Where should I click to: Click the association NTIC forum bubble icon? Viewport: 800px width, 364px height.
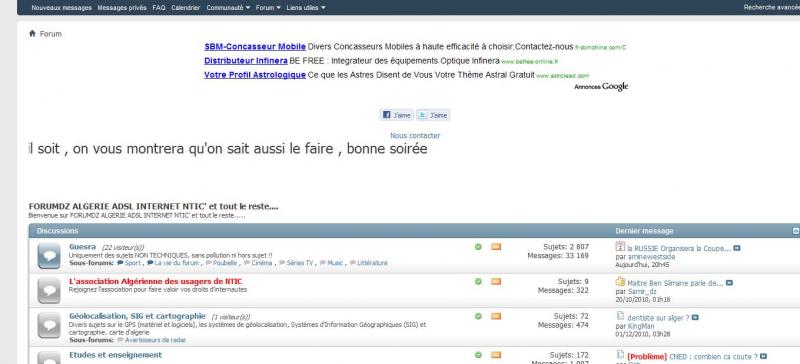[49, 291]
